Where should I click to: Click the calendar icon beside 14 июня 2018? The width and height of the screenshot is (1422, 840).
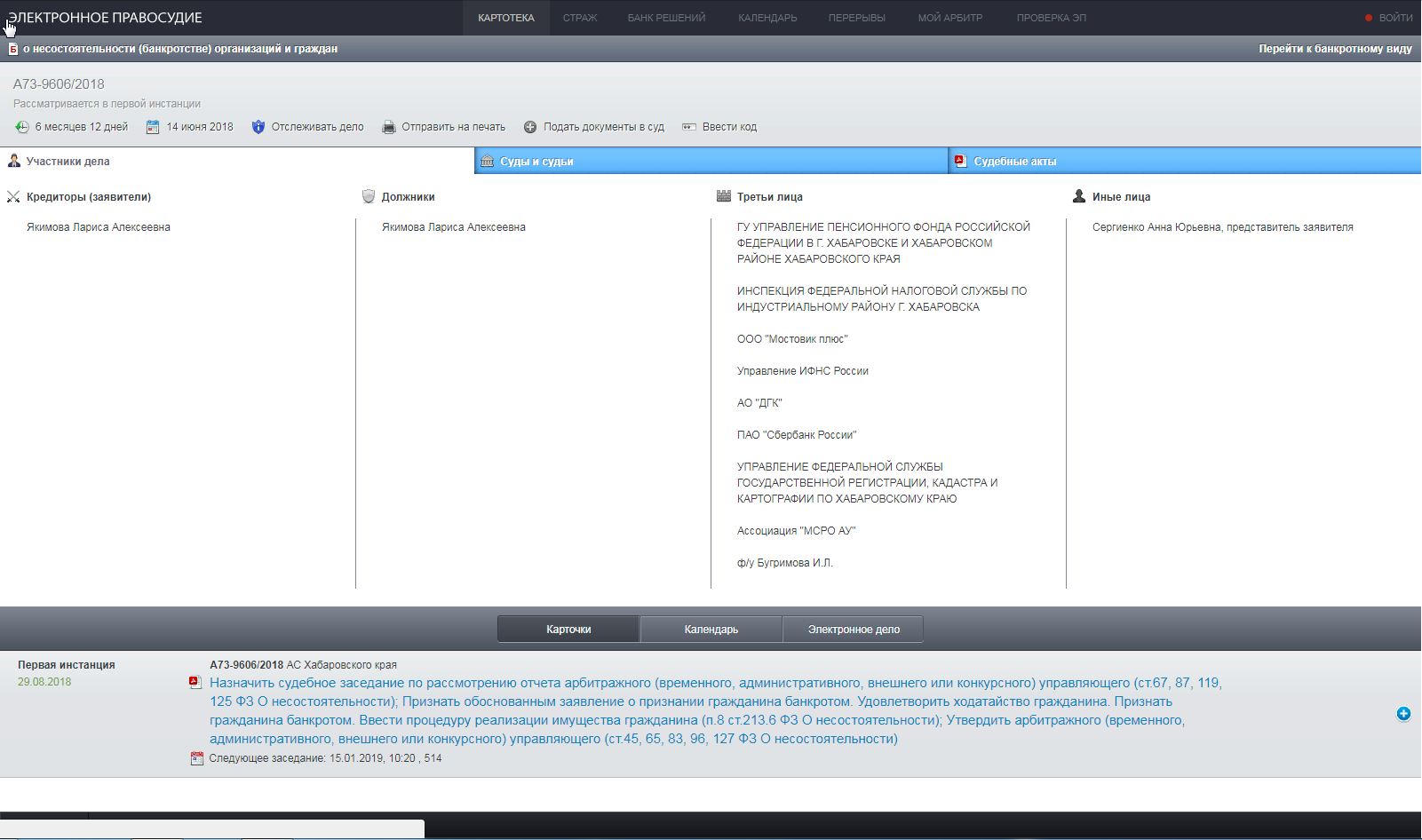153,127
